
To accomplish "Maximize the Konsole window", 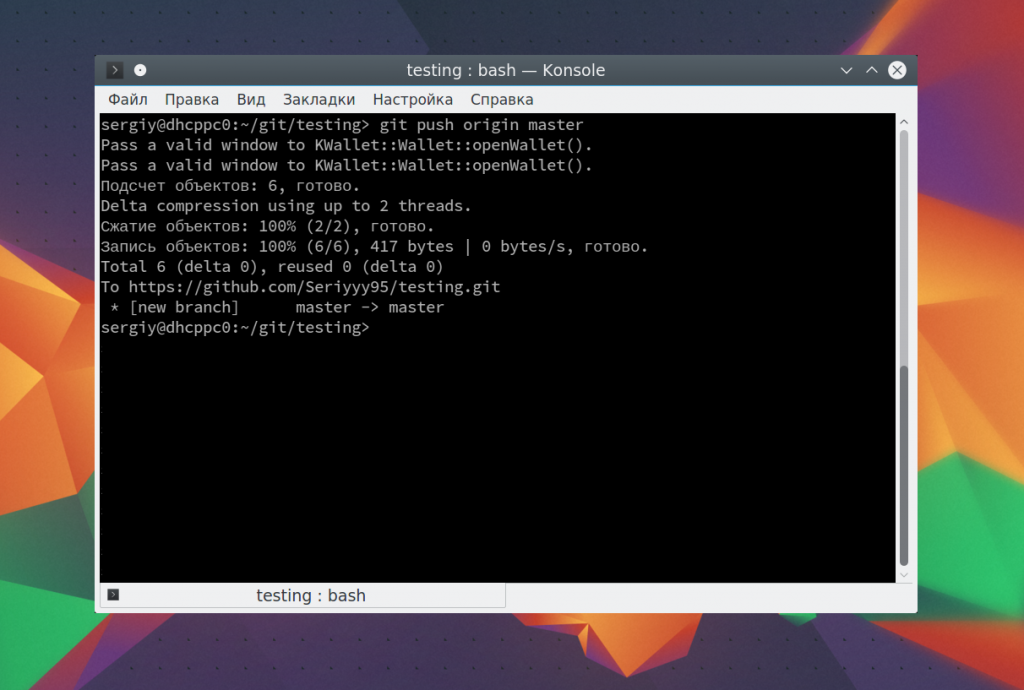I will (x=871, y=70).
